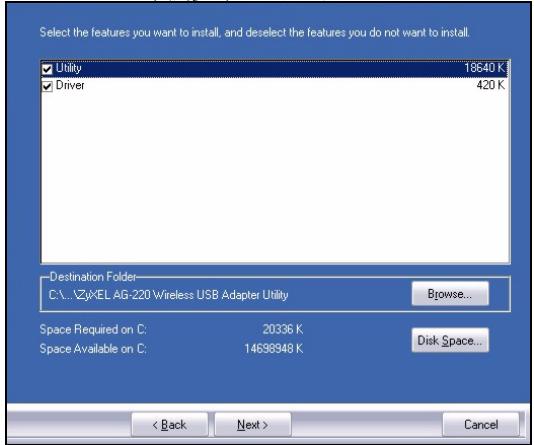Screen dimensions: 534x445
Task: Uncheck the Driver feature checkbox
Action: (47, 86)
